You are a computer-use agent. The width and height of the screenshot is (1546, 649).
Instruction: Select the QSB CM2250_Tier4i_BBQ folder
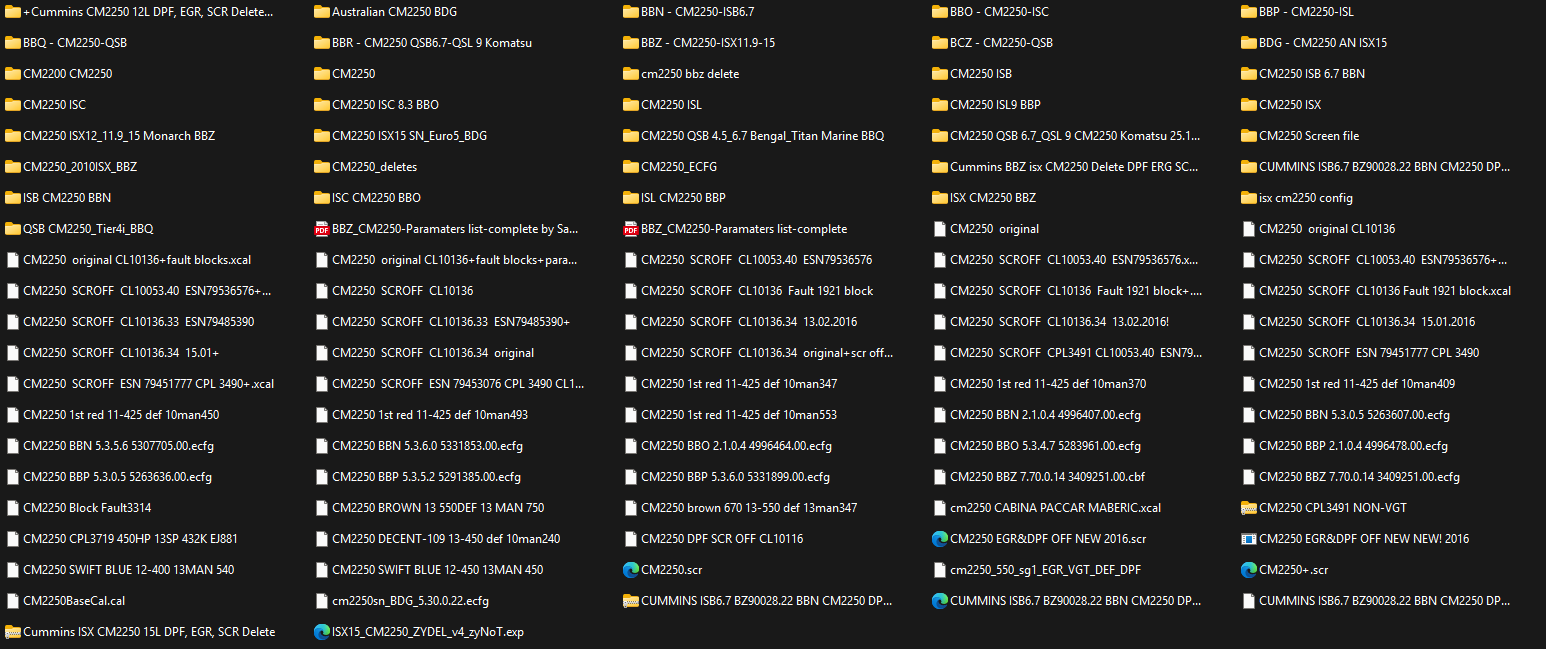pyautogui.click(x=87, y=229)
